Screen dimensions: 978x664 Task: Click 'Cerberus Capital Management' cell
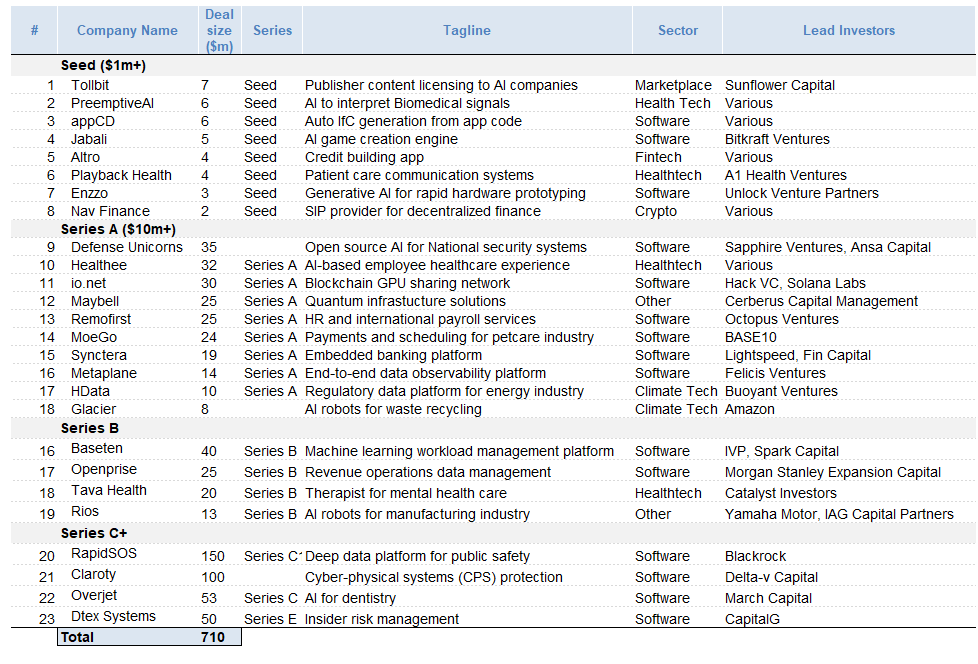(821, 302)
